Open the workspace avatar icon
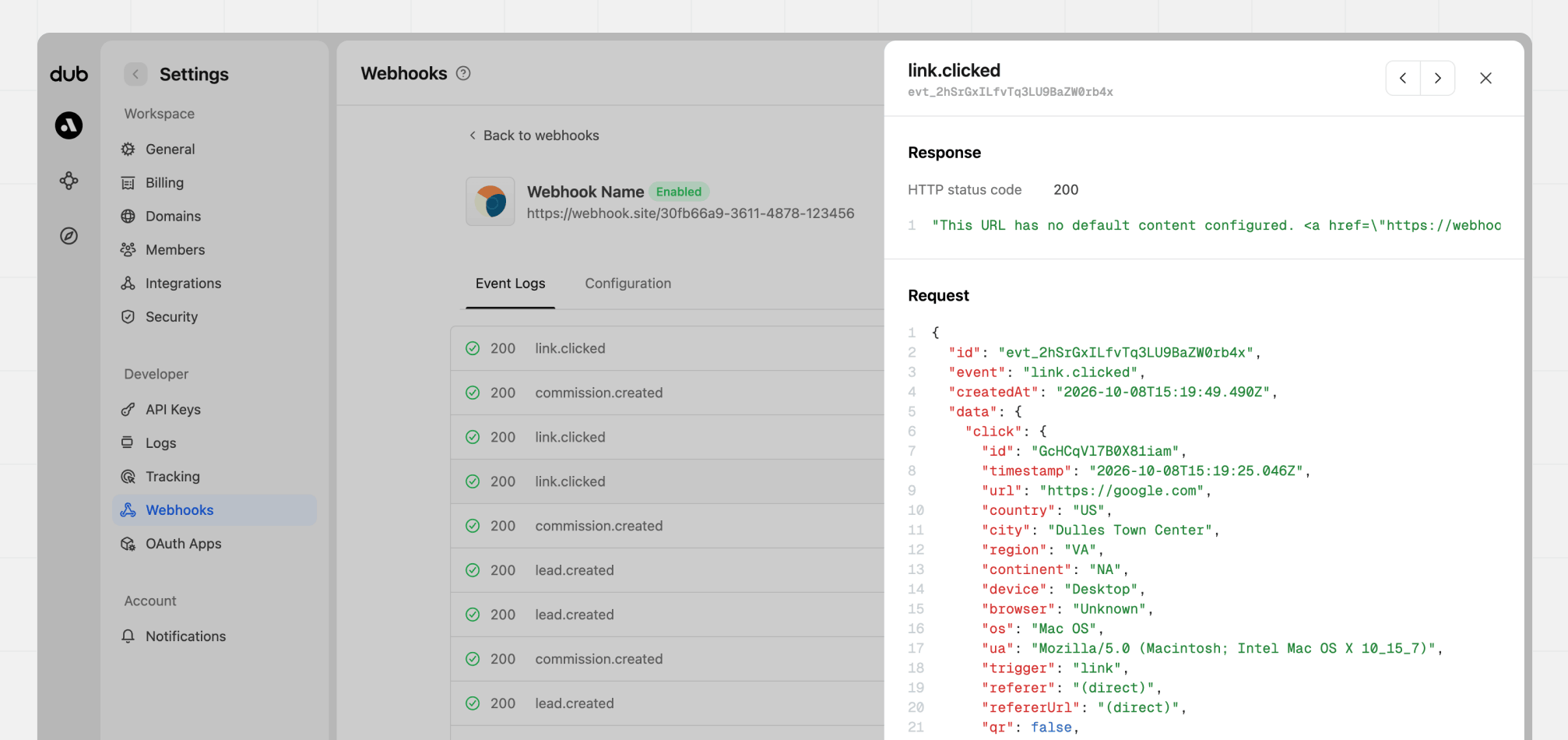 click(69, 125)
